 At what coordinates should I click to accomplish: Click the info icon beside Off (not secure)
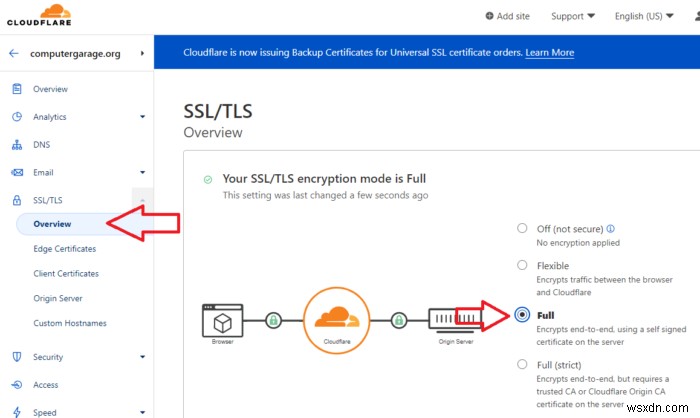click(x=610, y=228)
